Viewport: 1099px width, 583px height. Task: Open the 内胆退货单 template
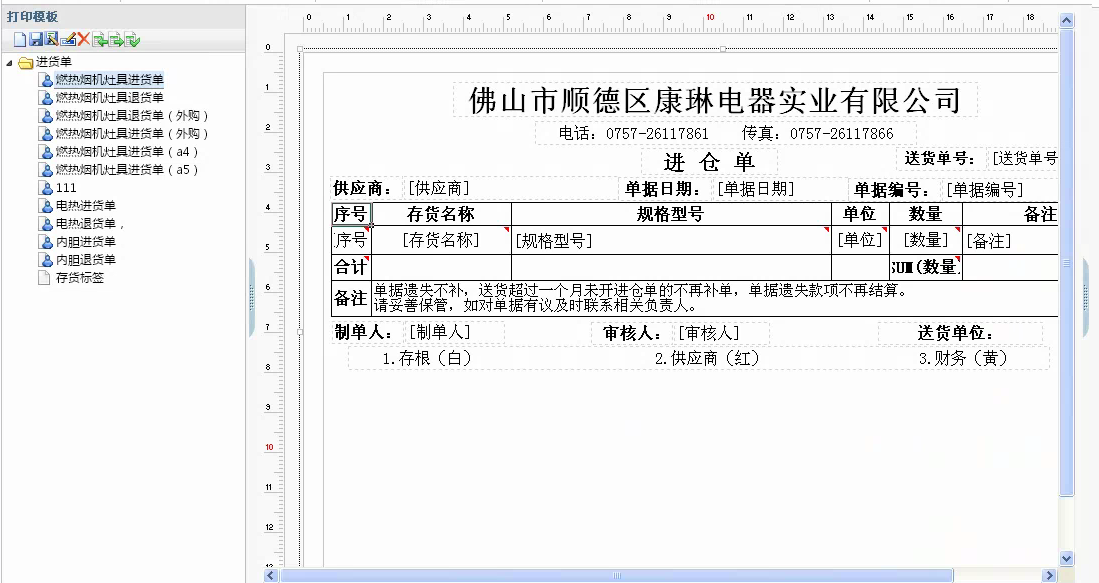tap(86, 259)
